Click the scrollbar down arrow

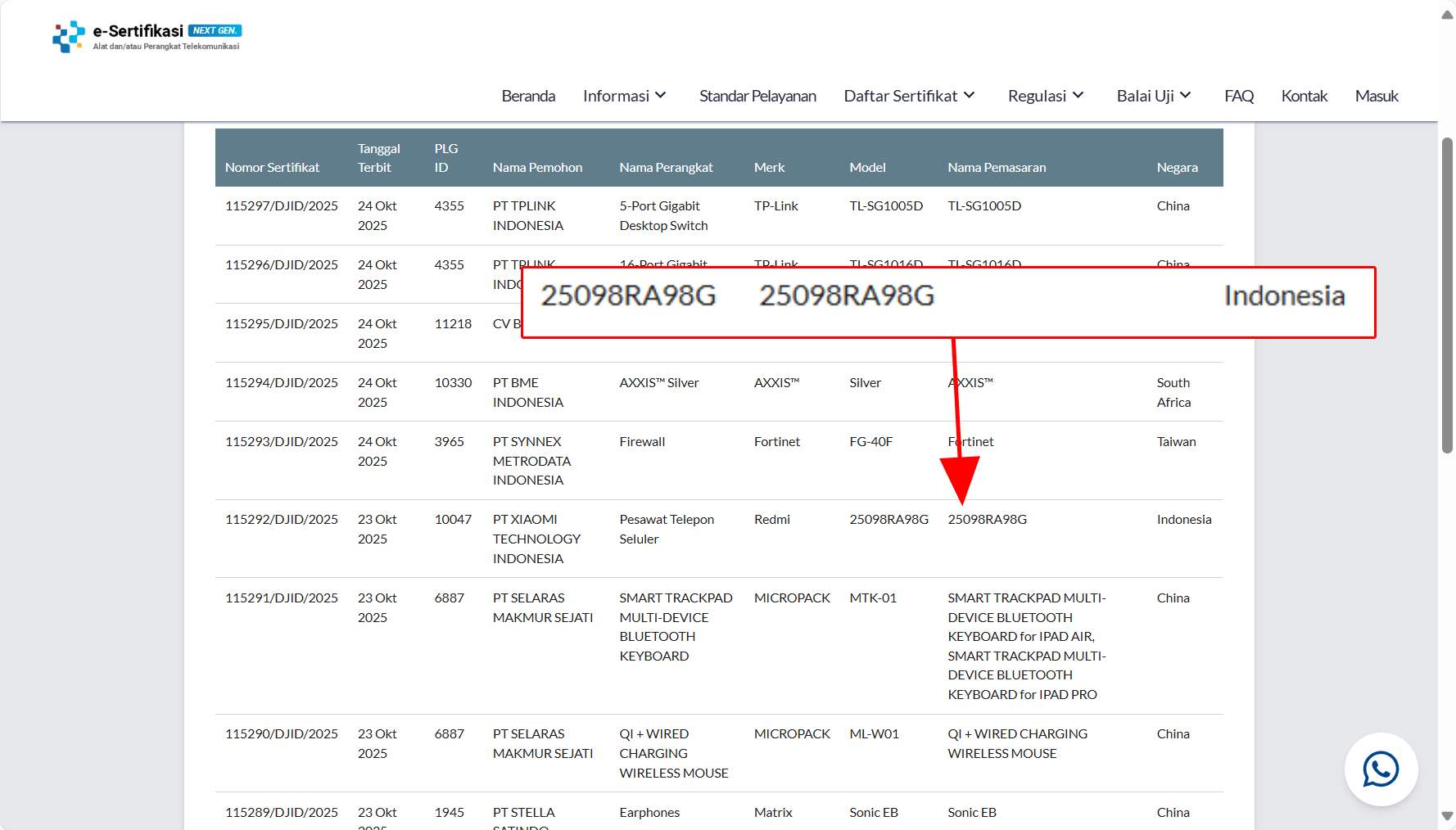(1447, 816)
